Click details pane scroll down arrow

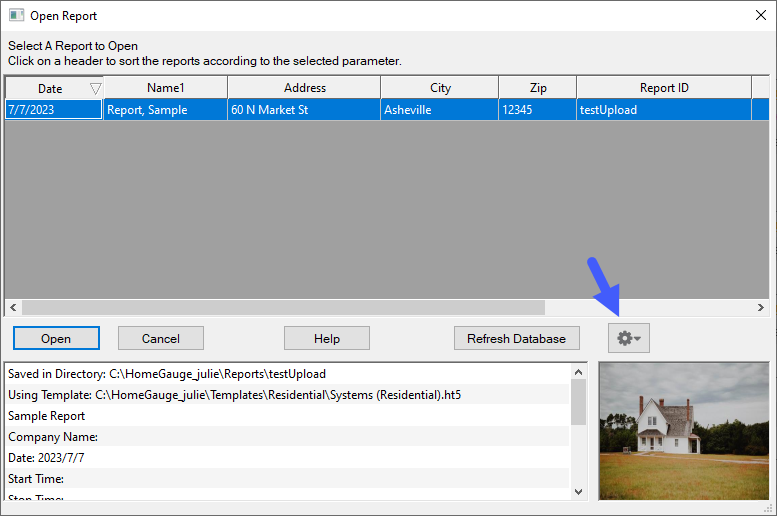click(x=578, y=492)
